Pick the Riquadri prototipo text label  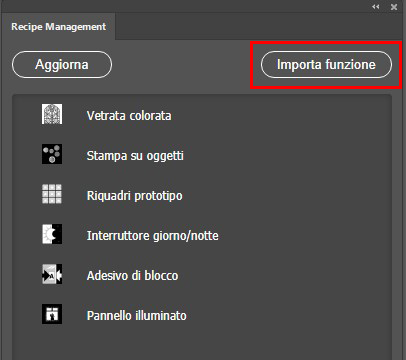(x=134, y=196)
